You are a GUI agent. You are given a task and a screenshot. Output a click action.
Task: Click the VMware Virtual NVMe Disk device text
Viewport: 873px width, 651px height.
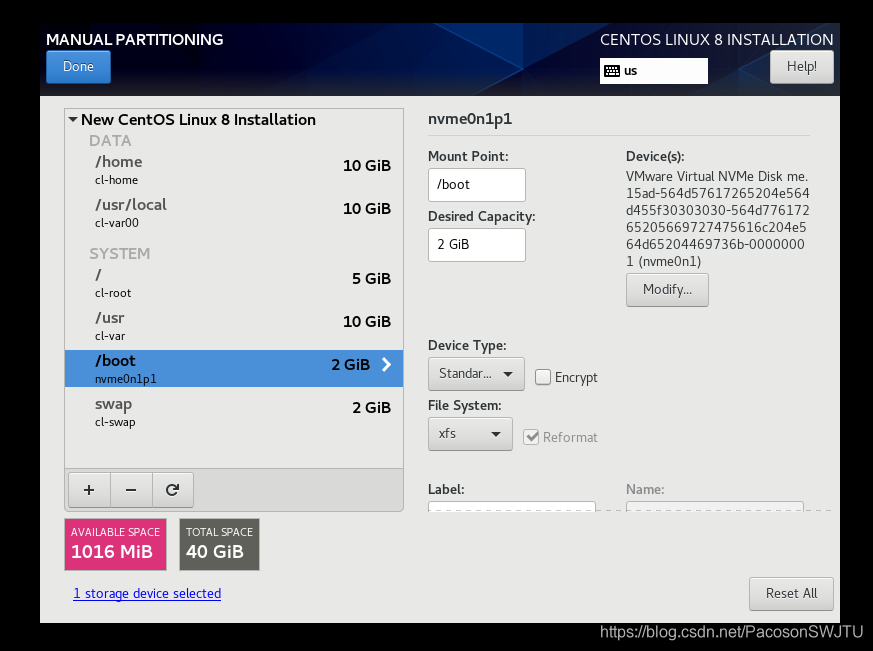point(717,218)
